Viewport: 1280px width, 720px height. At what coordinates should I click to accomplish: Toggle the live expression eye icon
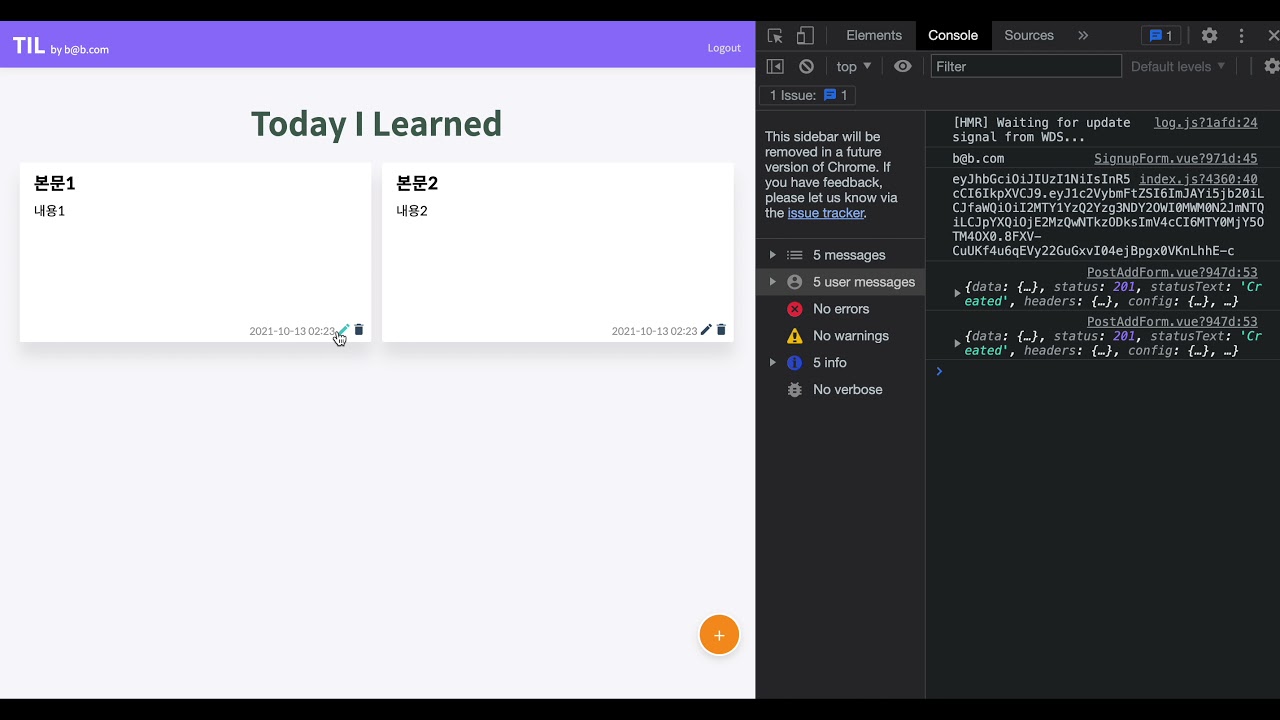(903, 66)
